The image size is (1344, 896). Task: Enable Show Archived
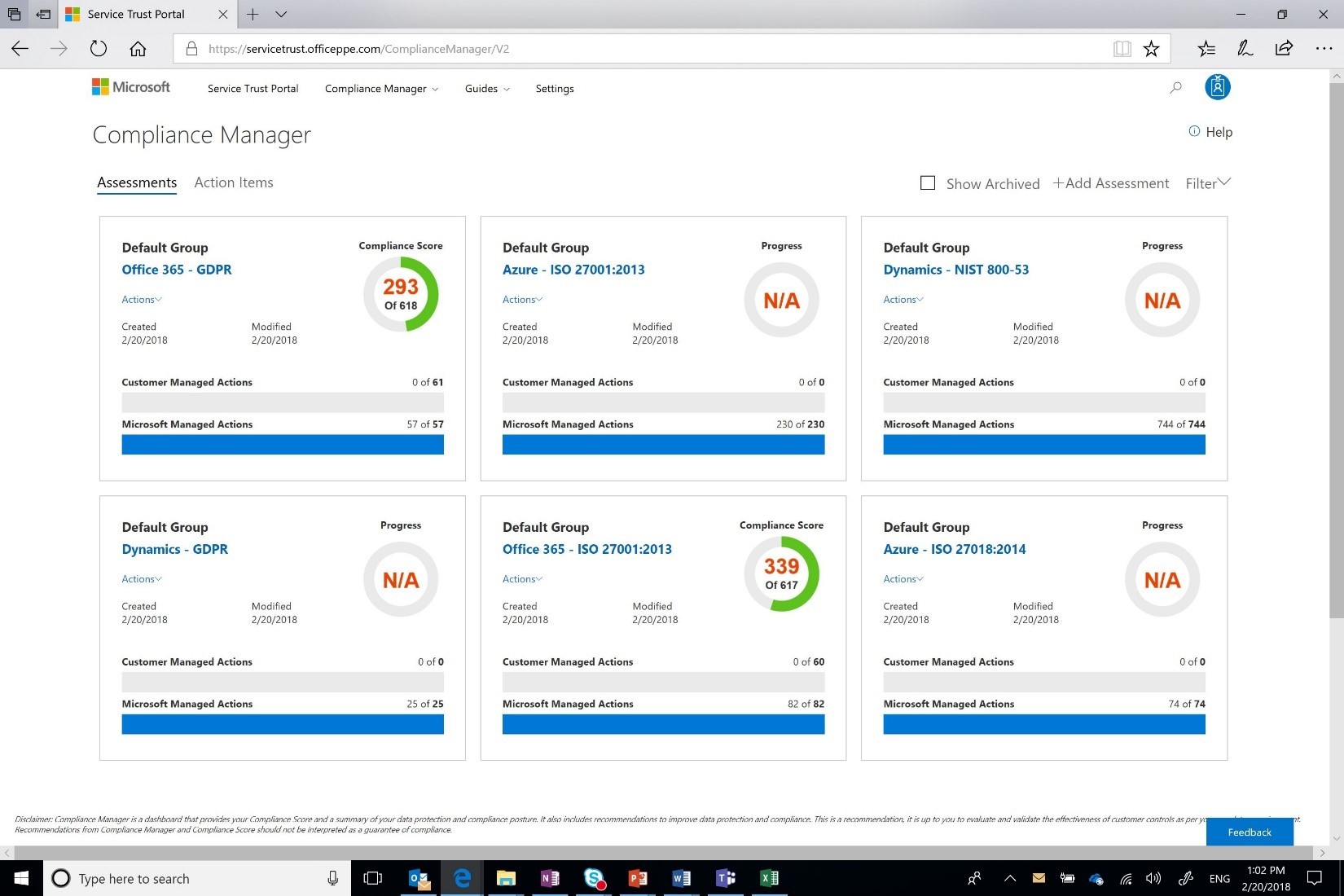pos(927,182)
